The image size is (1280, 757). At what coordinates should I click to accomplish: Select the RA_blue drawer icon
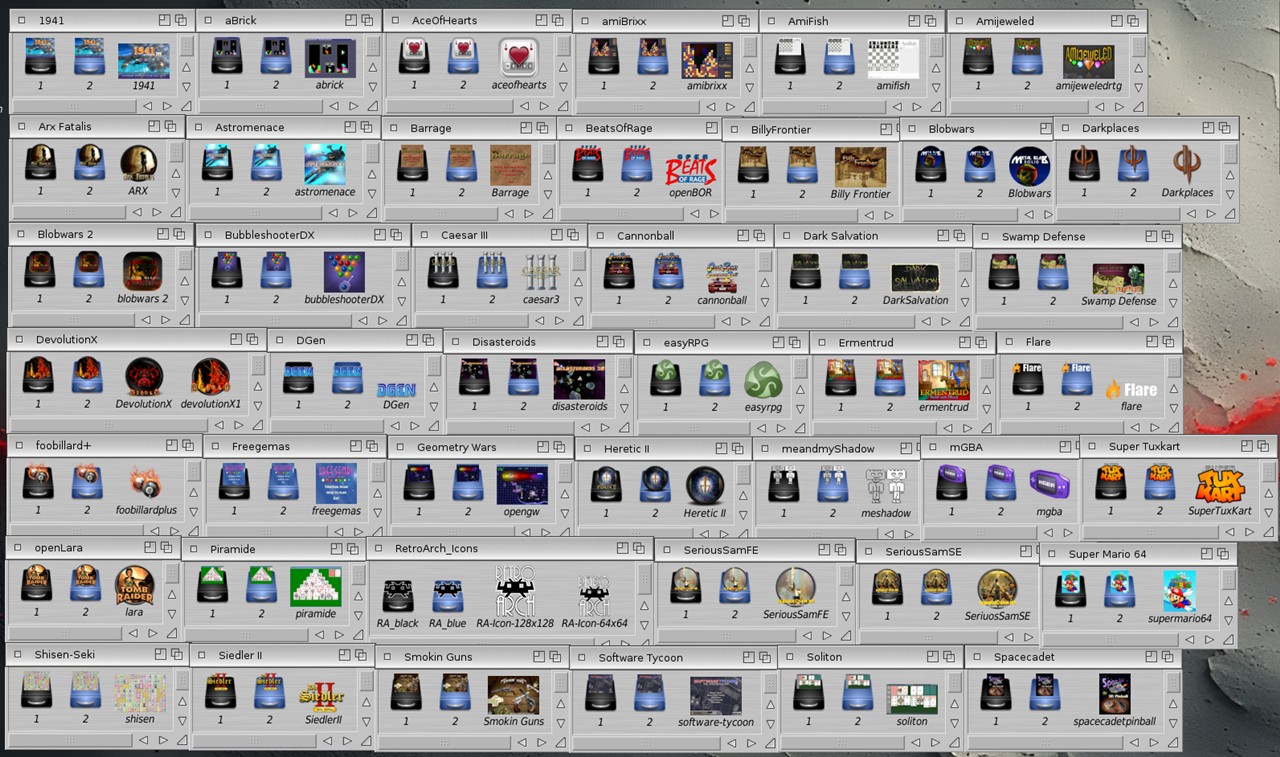tap(447, 596)
